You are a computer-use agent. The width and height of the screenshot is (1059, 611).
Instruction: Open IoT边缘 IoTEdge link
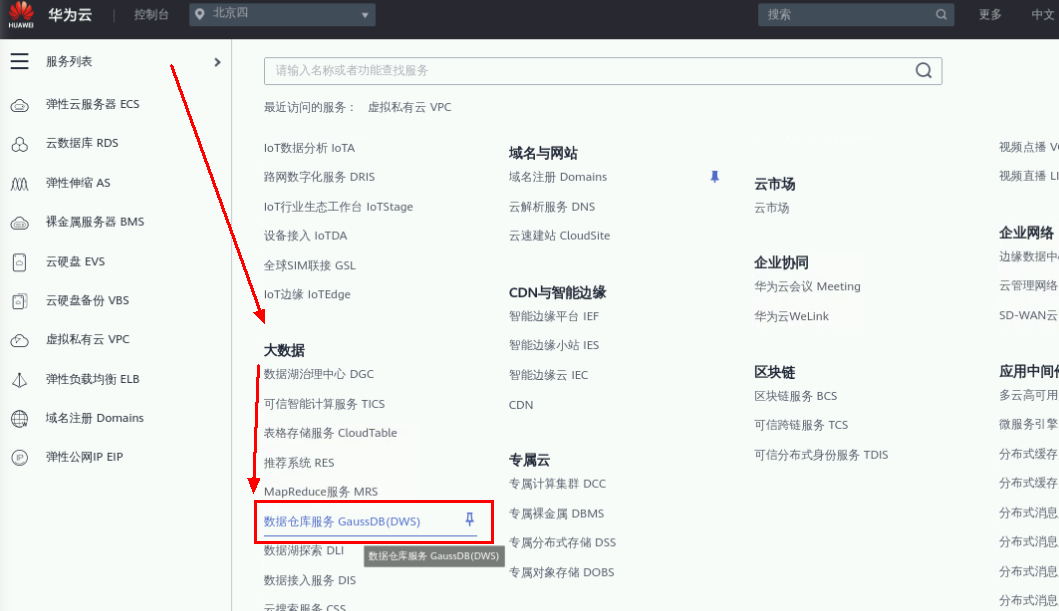tap(307, 294)
